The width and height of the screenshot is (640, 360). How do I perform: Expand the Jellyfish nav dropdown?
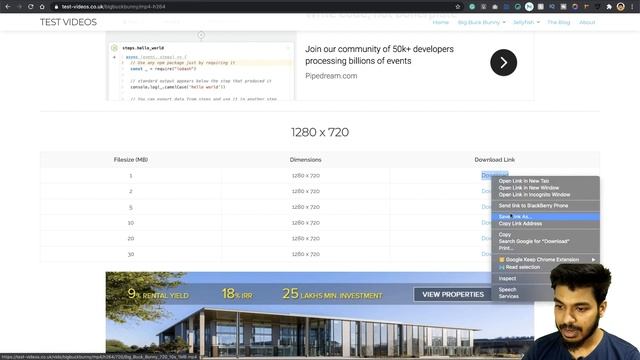pos(526,22)
